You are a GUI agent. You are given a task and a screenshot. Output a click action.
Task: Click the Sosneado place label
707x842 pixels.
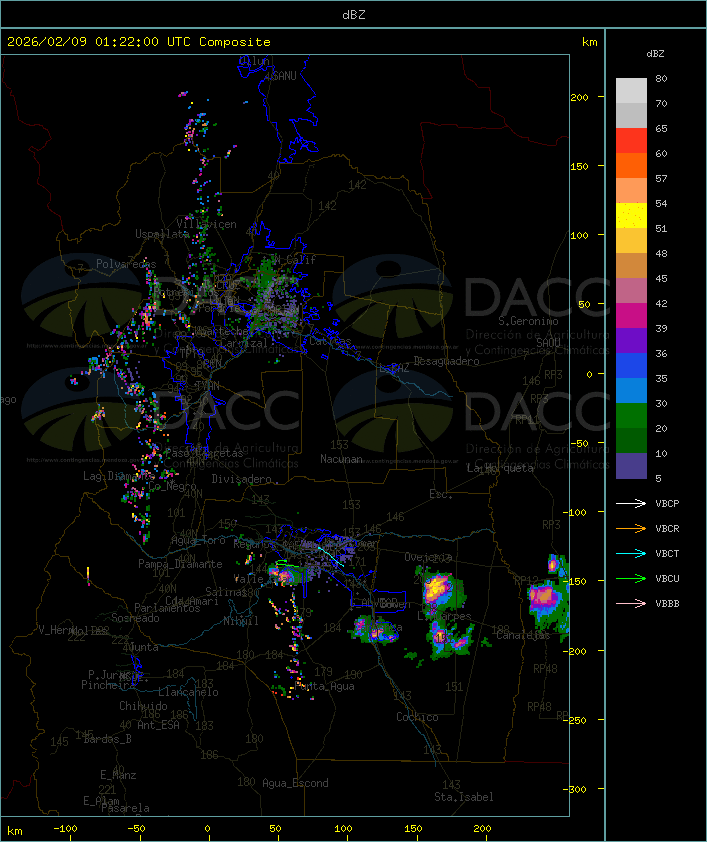pos(135,618)
